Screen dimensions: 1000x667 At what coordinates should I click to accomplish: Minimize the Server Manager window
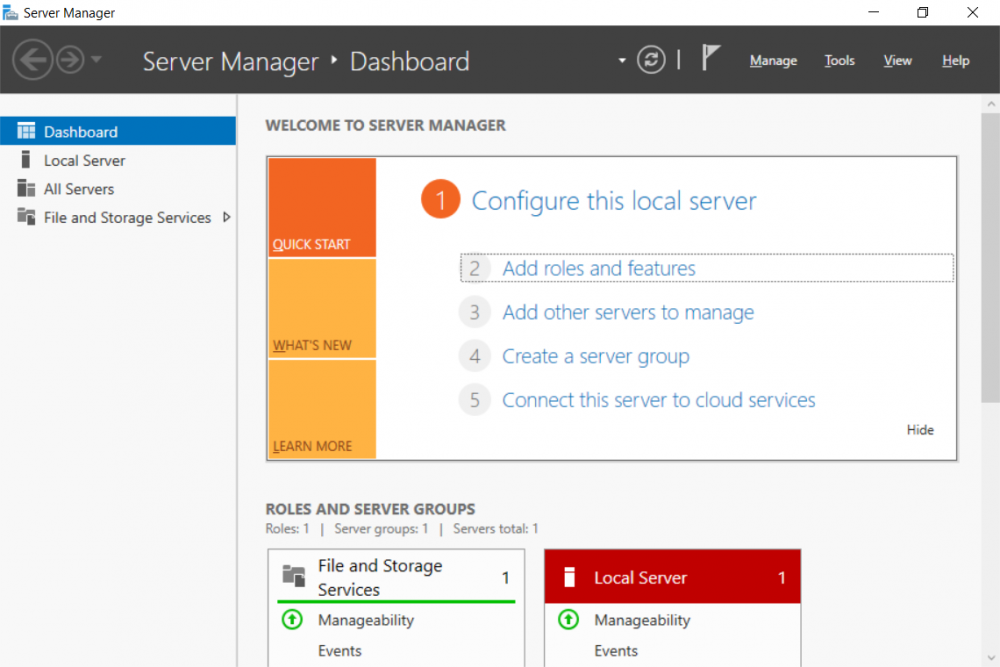[873, 12]
